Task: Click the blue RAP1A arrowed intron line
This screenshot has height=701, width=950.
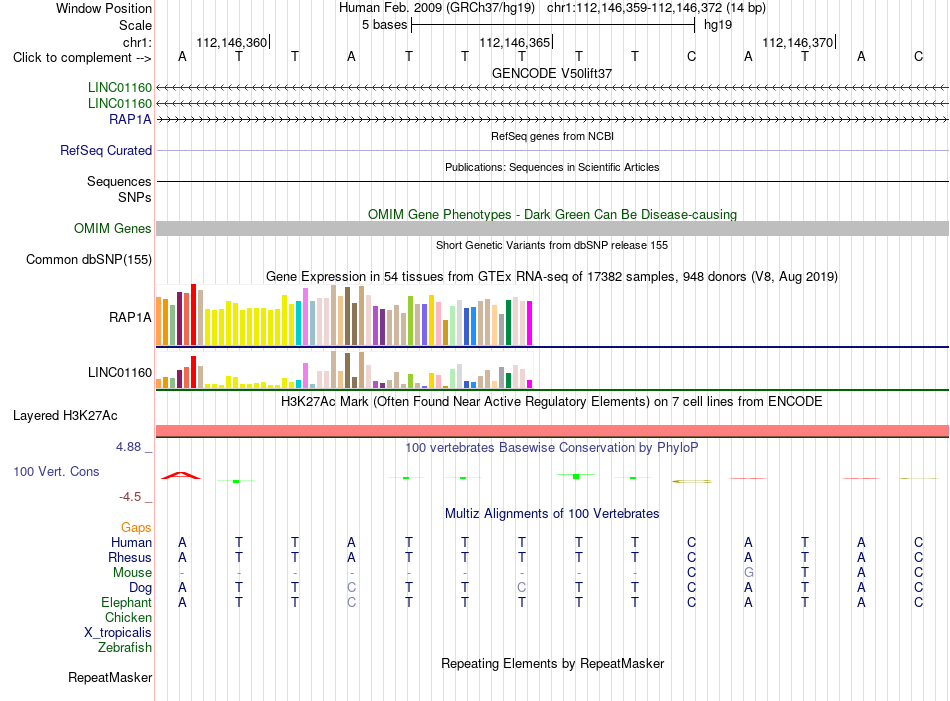Action: pyautogui.click(x=552, y=120)
